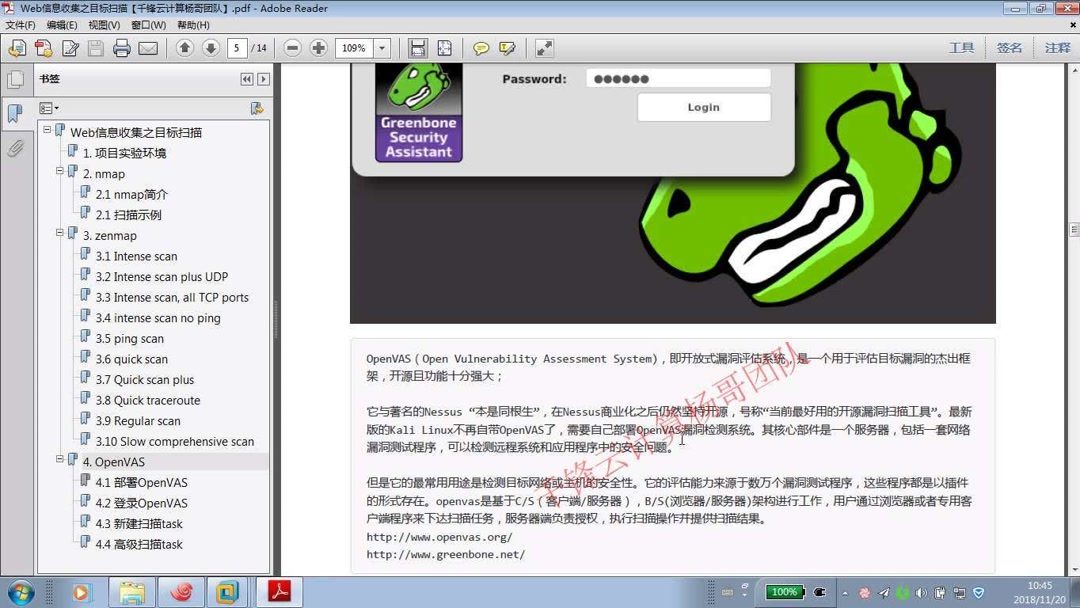The image size is (1080, 608).
Task: Click the next page down arrow
Action: pyautogui.click(x=212, y=47)
